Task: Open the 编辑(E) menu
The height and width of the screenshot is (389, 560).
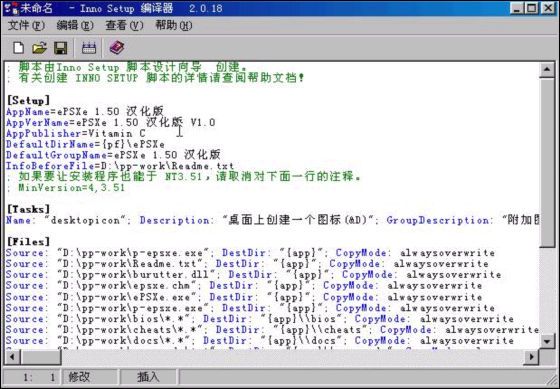Action: (75, 25)
